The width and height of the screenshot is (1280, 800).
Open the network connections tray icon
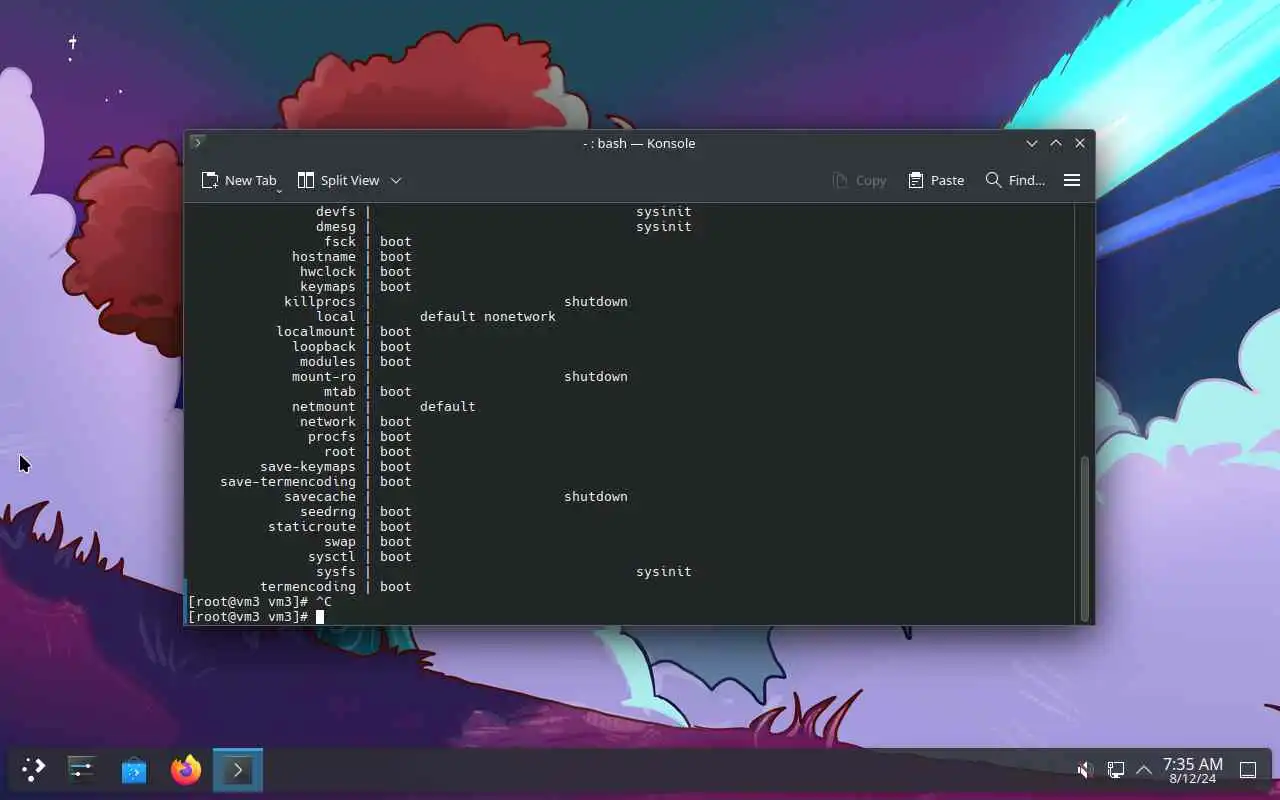pyautogui.click(x=1116, y=770)
